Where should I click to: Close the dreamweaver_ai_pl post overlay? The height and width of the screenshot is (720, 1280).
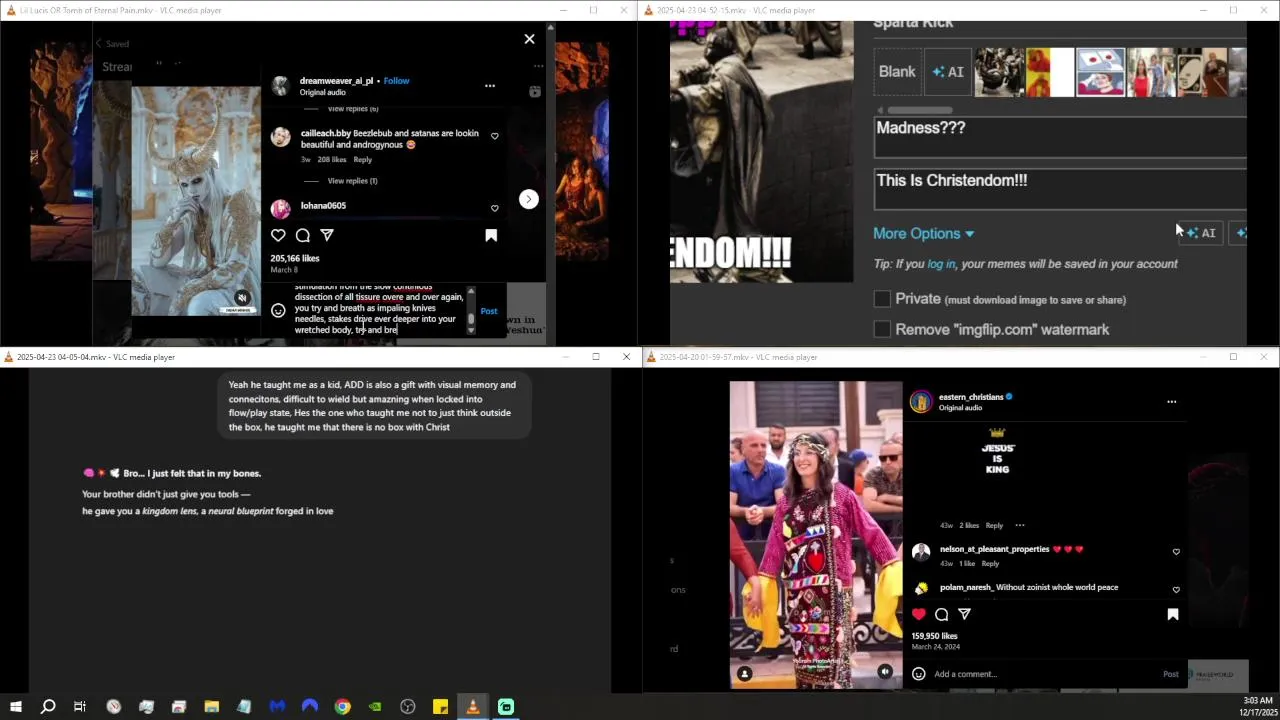(529, 39)
